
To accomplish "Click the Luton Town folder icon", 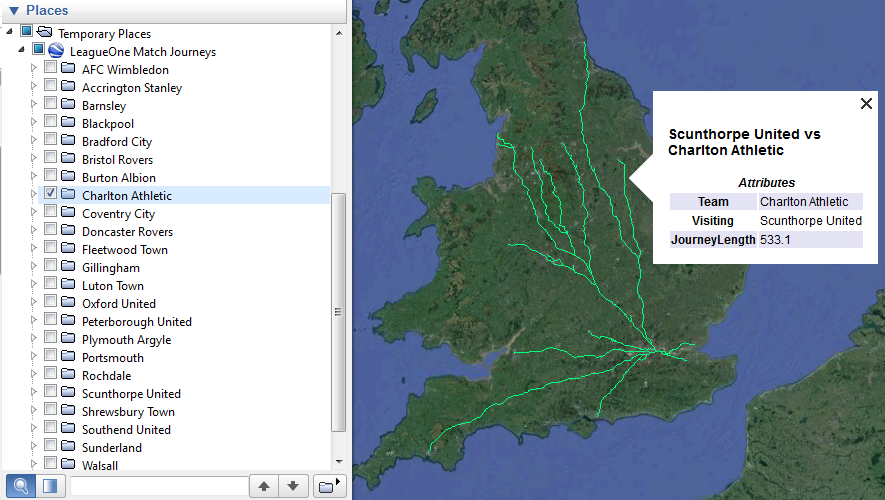I will [x=68, y=284].
